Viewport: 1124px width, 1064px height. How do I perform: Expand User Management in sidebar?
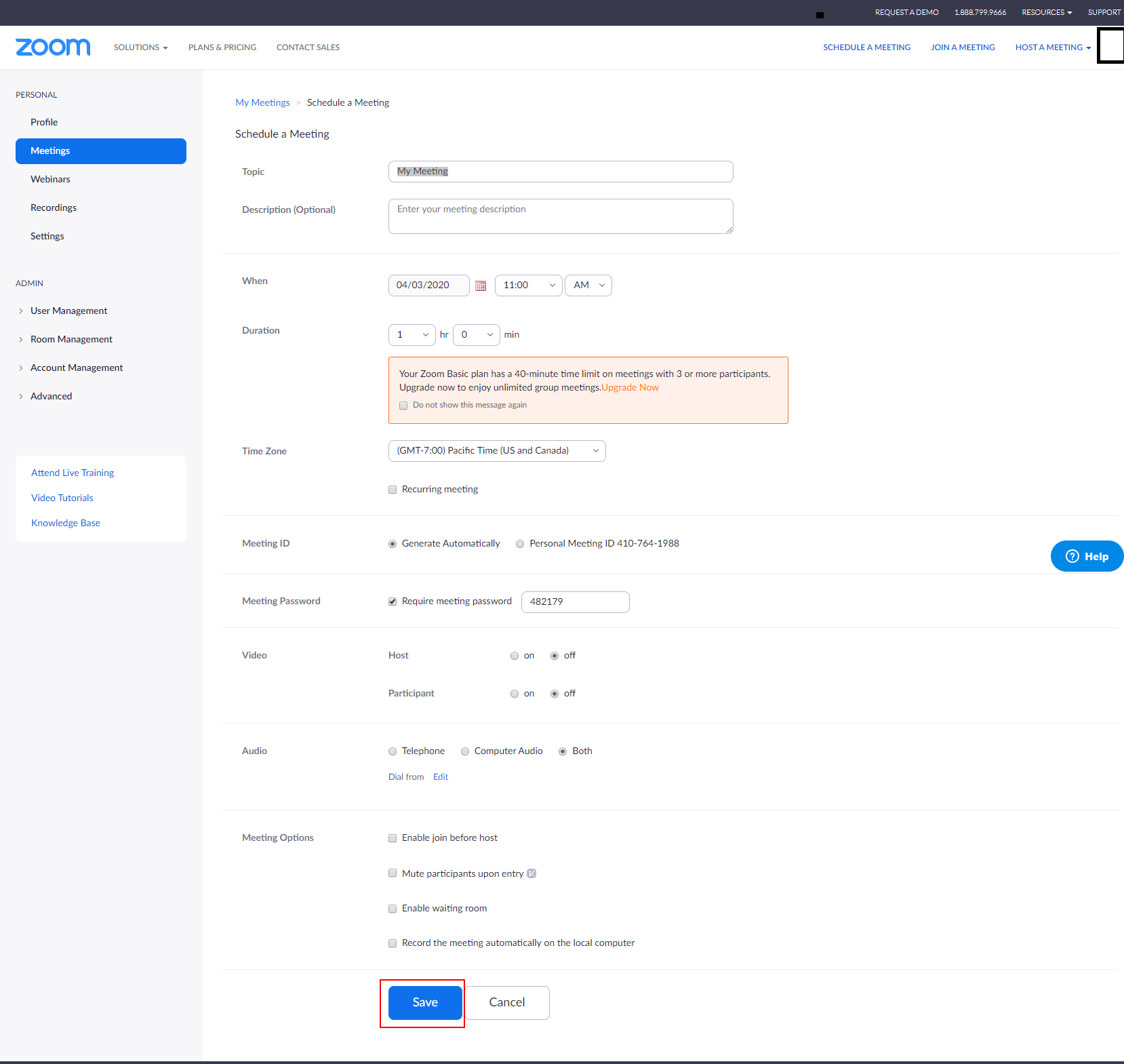pyautogui.click(x=68, y=311)
